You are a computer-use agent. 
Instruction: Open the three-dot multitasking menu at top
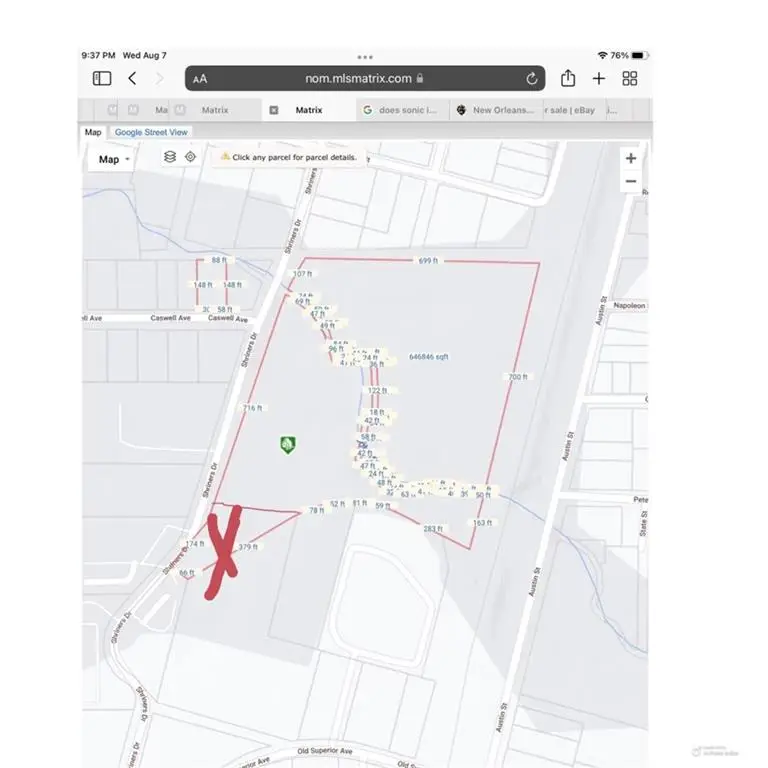(x=365, y=57)
